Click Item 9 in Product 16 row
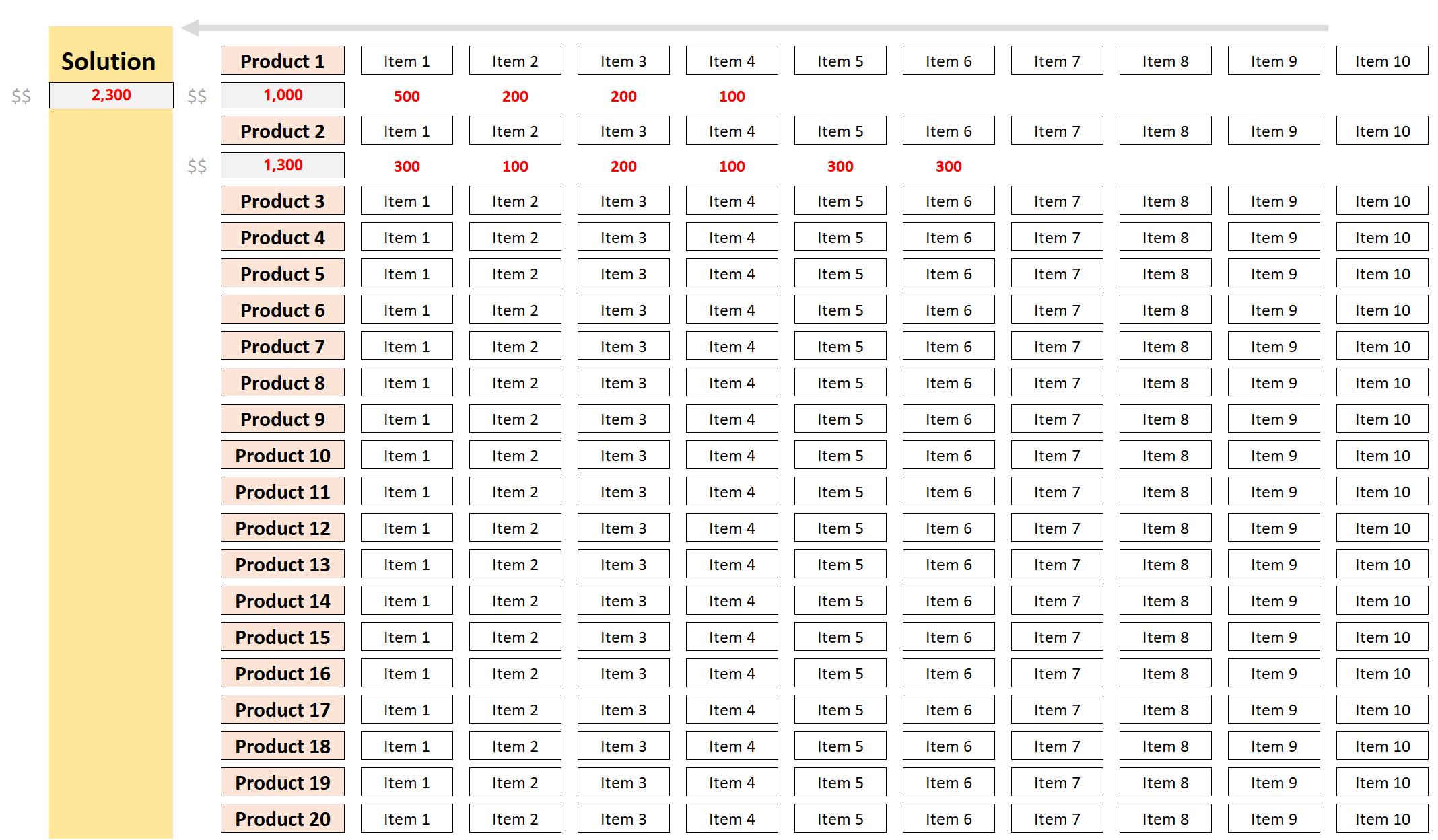Image resolution: width=1438 pixels, height=840 pixels. click(x=1273, y=674)
